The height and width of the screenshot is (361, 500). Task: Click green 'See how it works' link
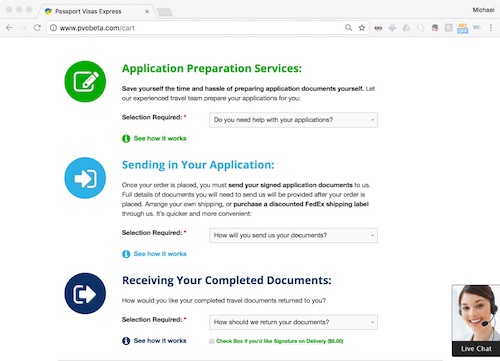pos(160,138)
